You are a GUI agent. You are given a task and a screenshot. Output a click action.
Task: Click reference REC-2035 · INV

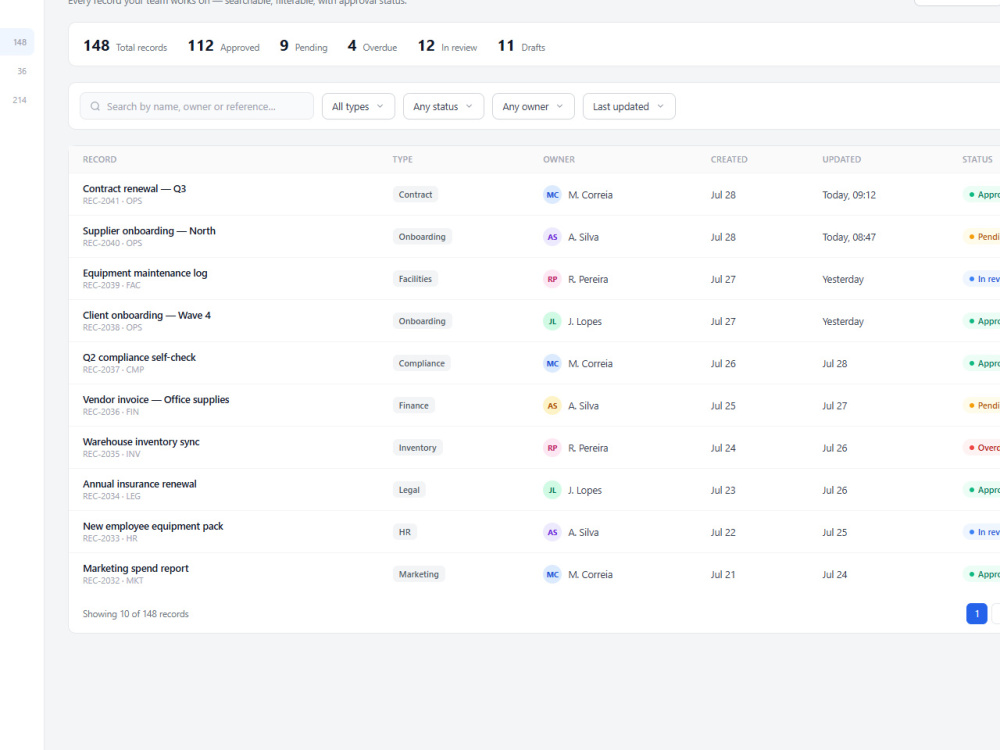(x=112, y=454)
